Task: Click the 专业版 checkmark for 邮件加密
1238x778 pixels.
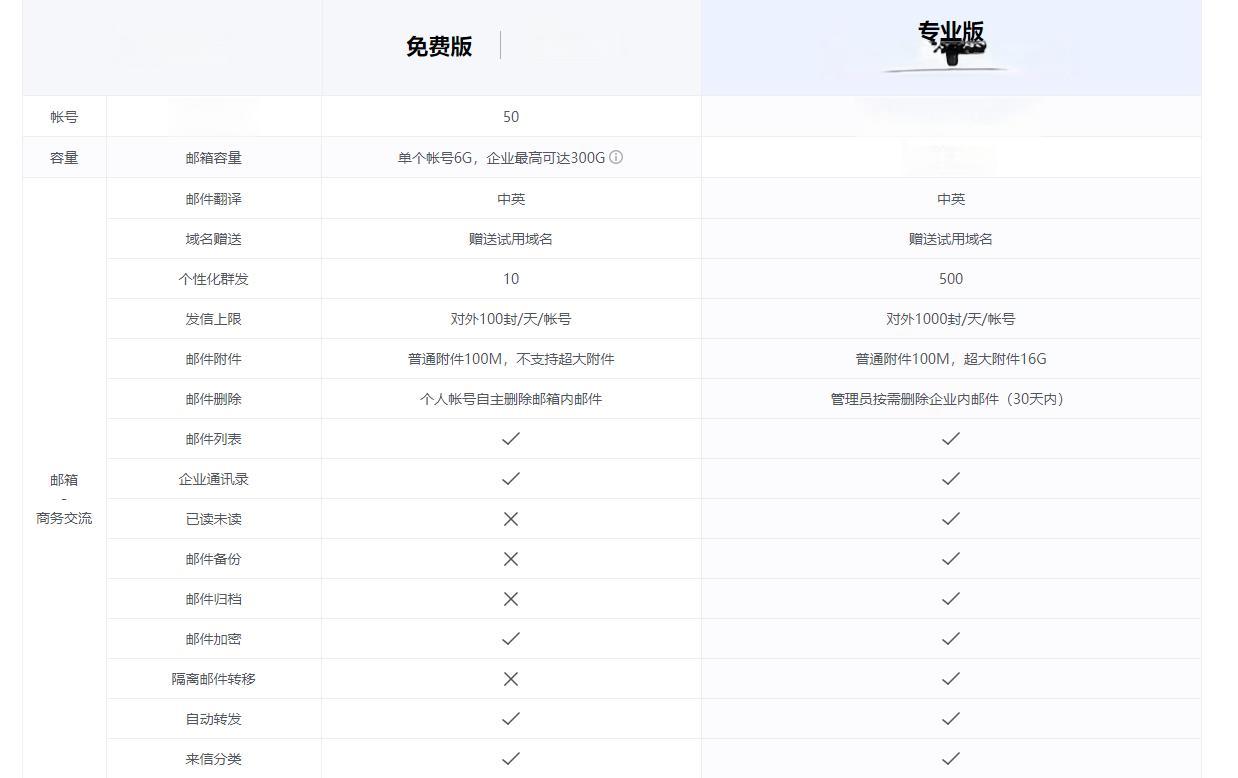Action: click(951, 639)
